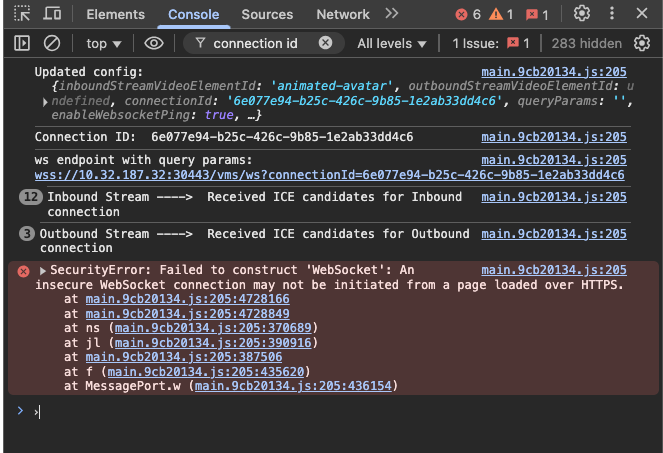Switch to the Console tab
This screenshot has height=453, width=663.
(194, 14)
